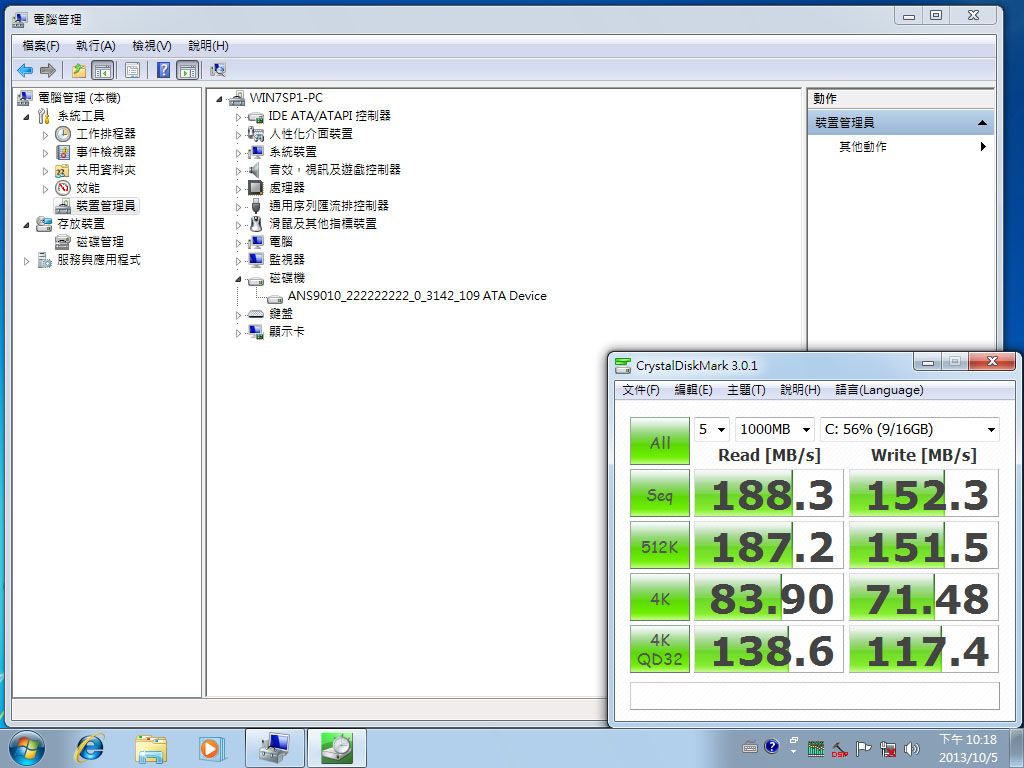Click the Up one level folder icon
1024x768 pixels.
point(79,70)
